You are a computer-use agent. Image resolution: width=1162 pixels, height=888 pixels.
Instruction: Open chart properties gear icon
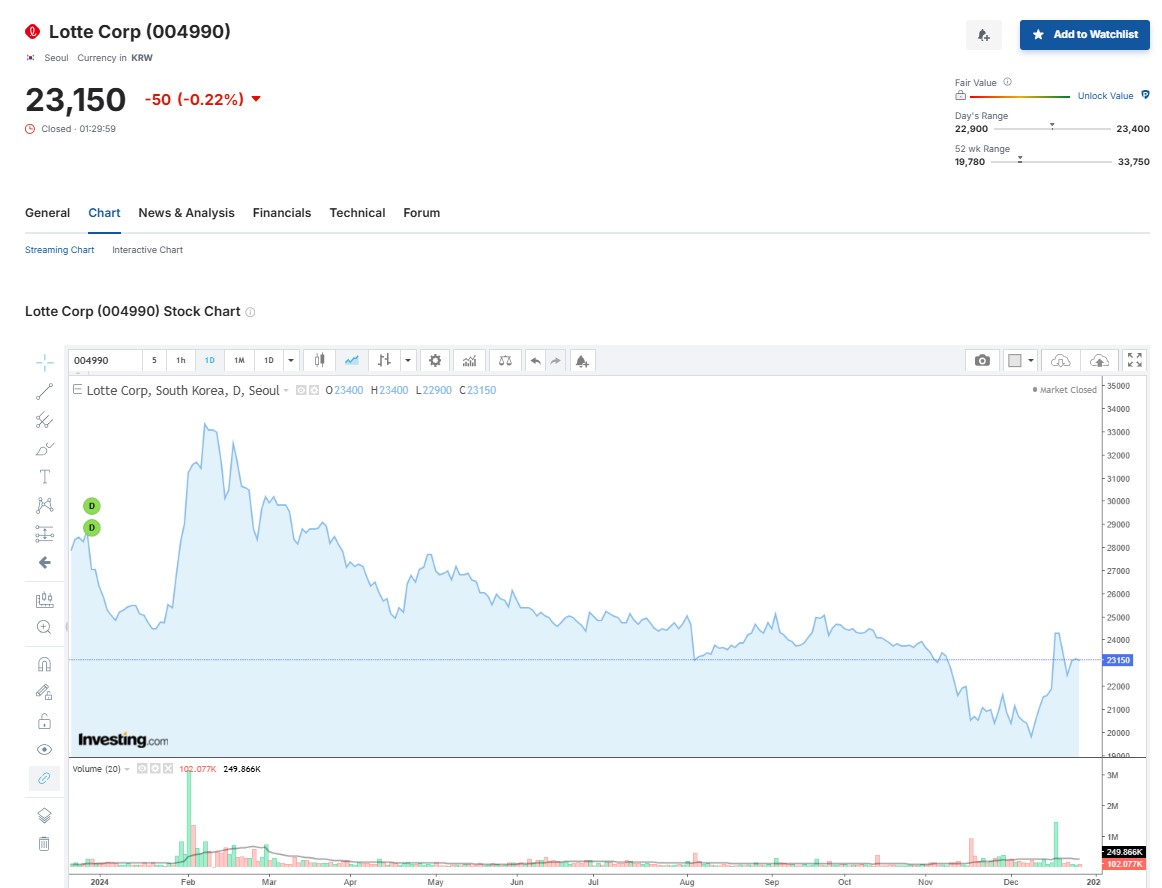click(435, 360)
